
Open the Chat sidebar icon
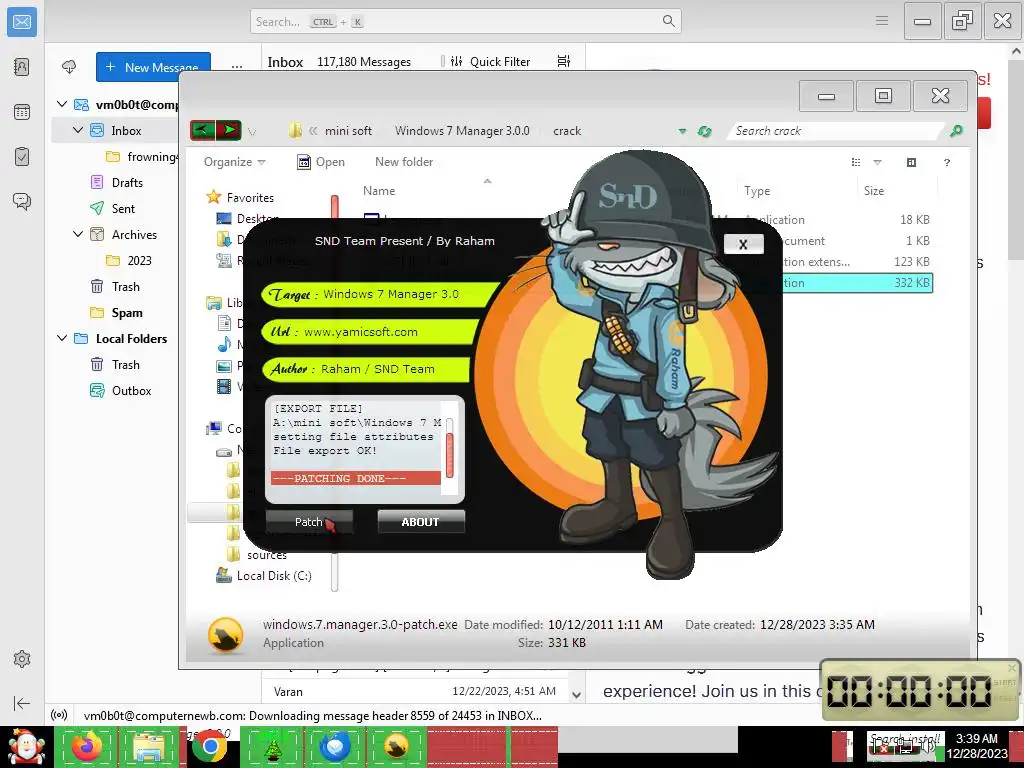point(22,201)
